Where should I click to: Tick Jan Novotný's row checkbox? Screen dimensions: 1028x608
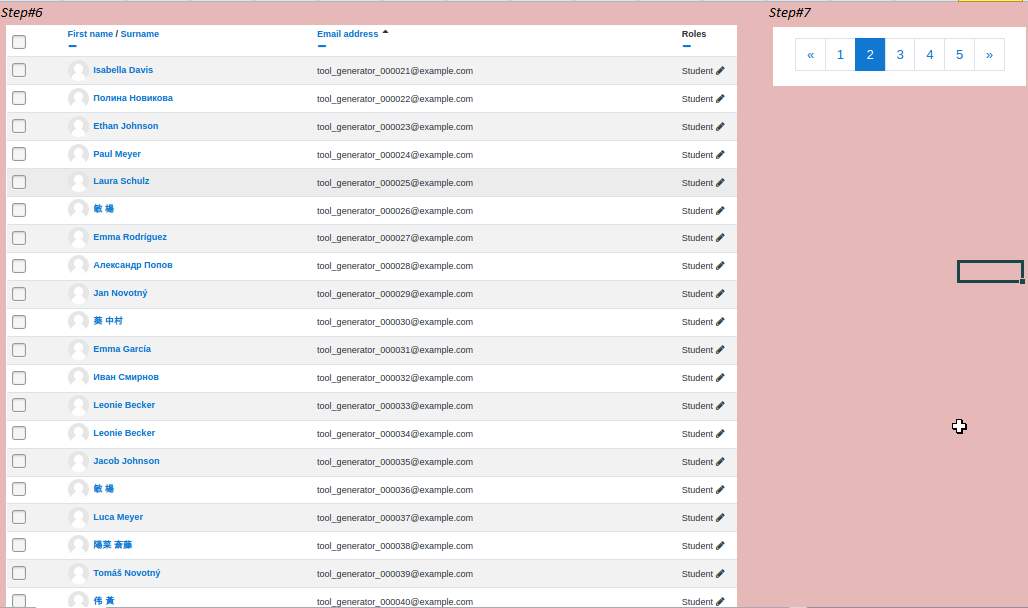coord(19,294)
